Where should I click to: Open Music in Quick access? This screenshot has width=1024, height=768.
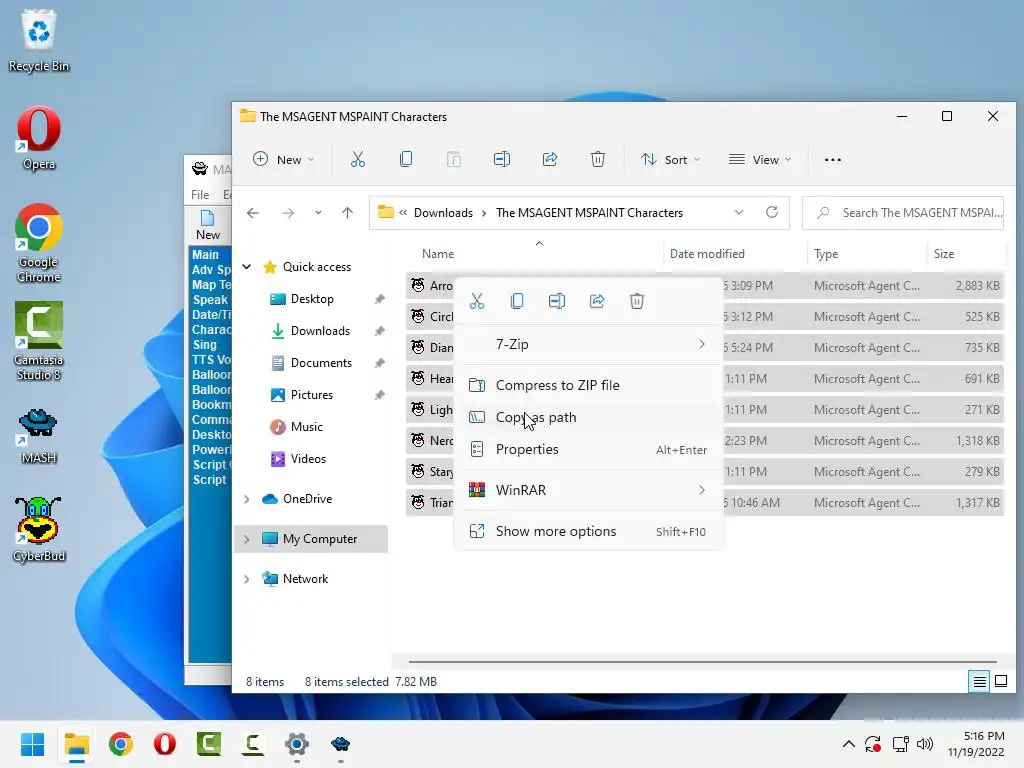[x=306, y=427]
